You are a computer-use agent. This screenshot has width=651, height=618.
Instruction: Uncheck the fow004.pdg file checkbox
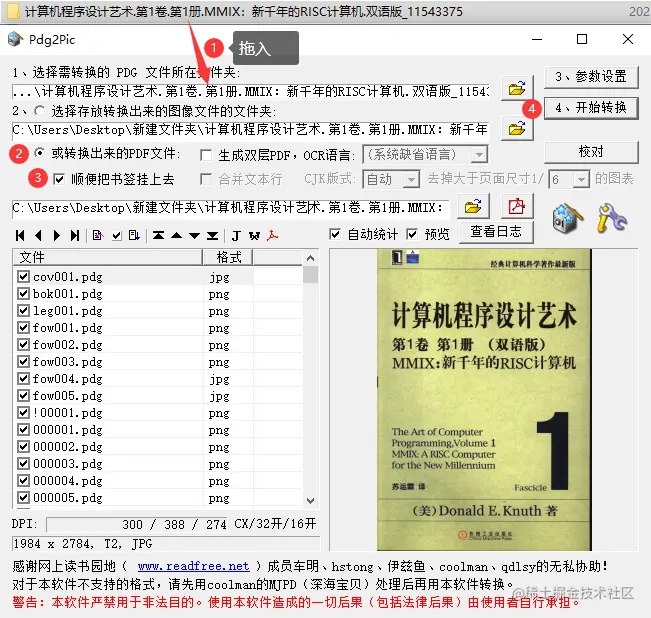[x=23, y=379]
